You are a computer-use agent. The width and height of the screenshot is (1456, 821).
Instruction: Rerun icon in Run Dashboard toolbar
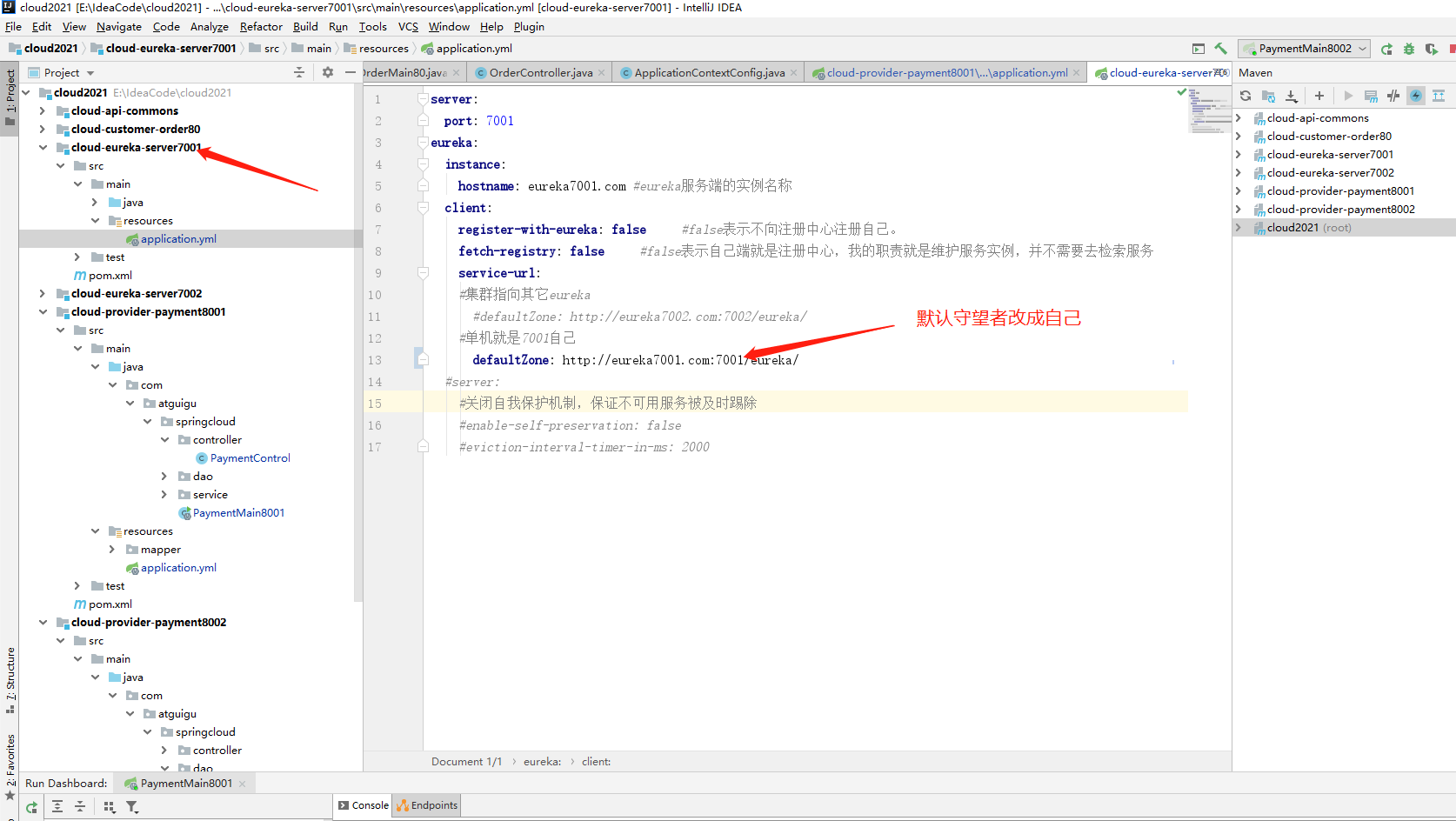click(x=31, y=807)
